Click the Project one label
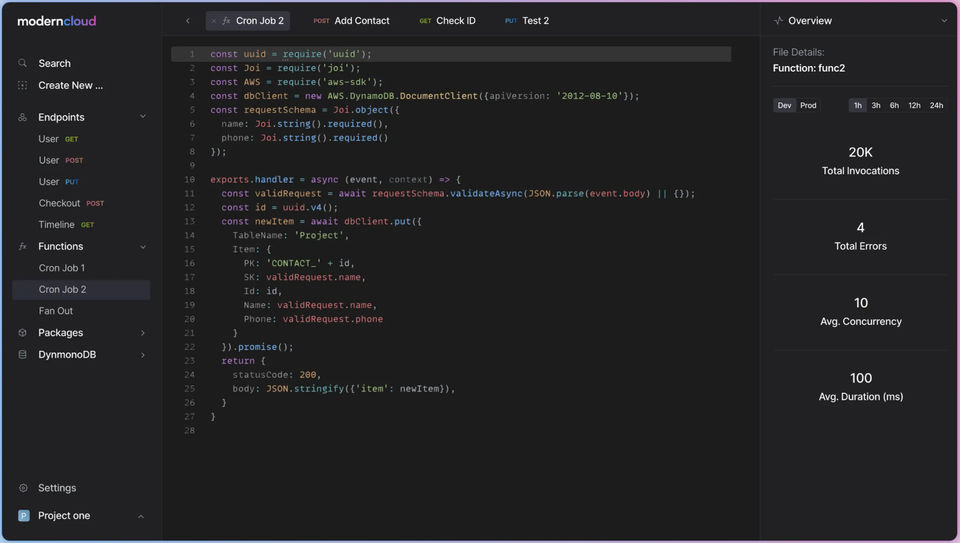This screenshot has width=960, height=543. 64,515
